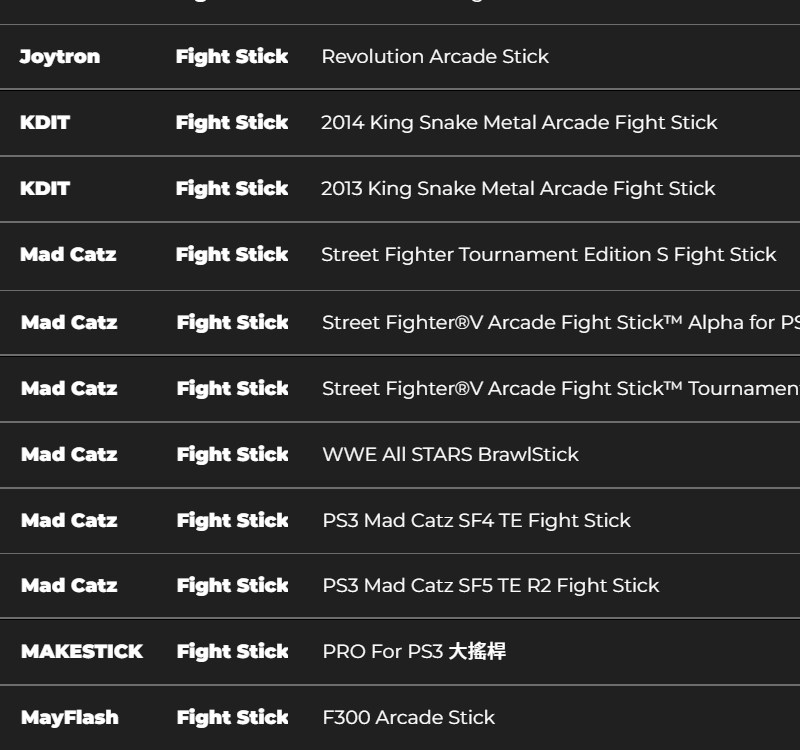
Task: Click Street Fighter V Arcade Fight Stick Tournament entry
Action: [x=560, y=389]
